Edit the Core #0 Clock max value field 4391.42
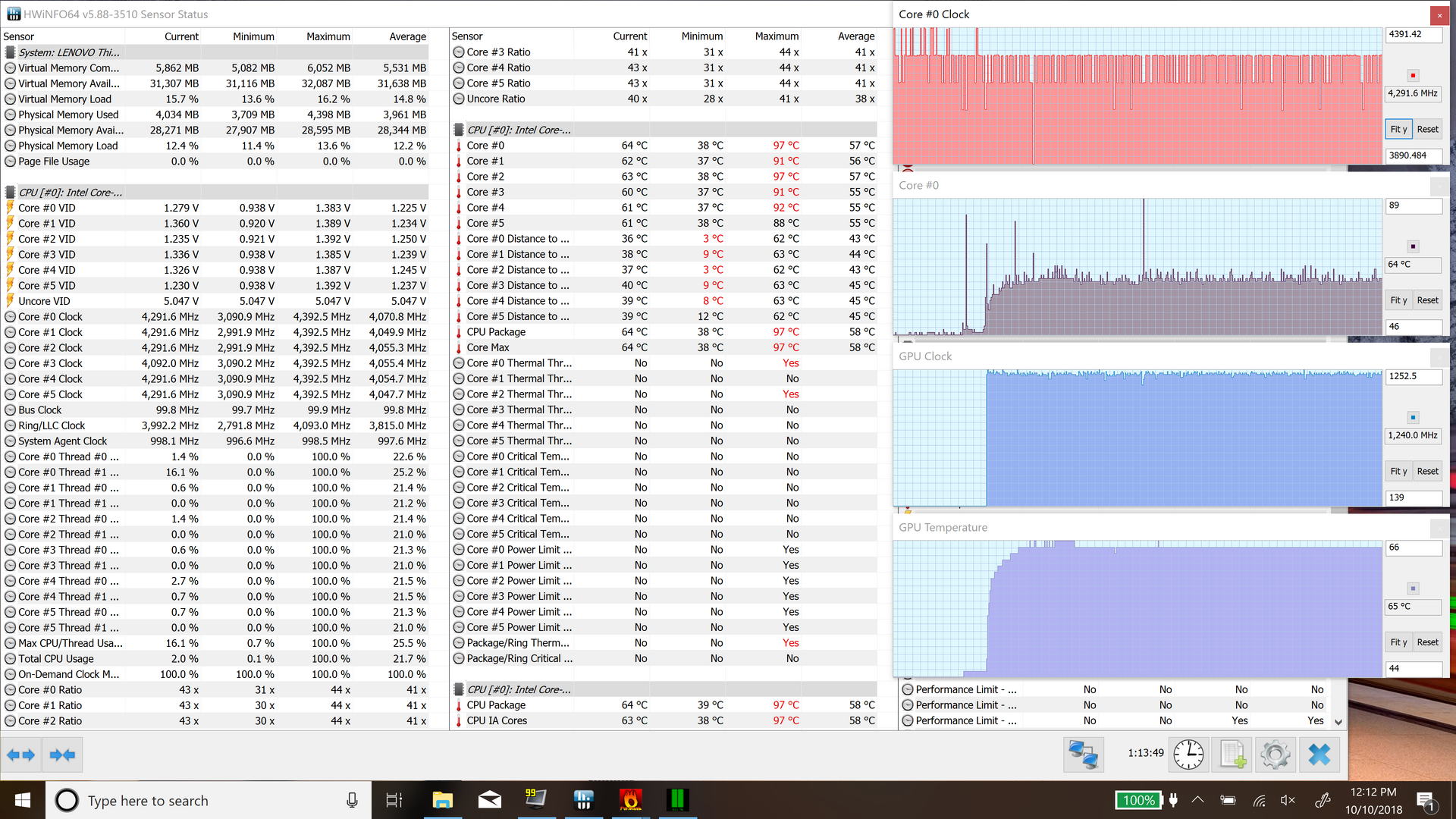Screen dimensions: 1456x819 coord(1413,35)
